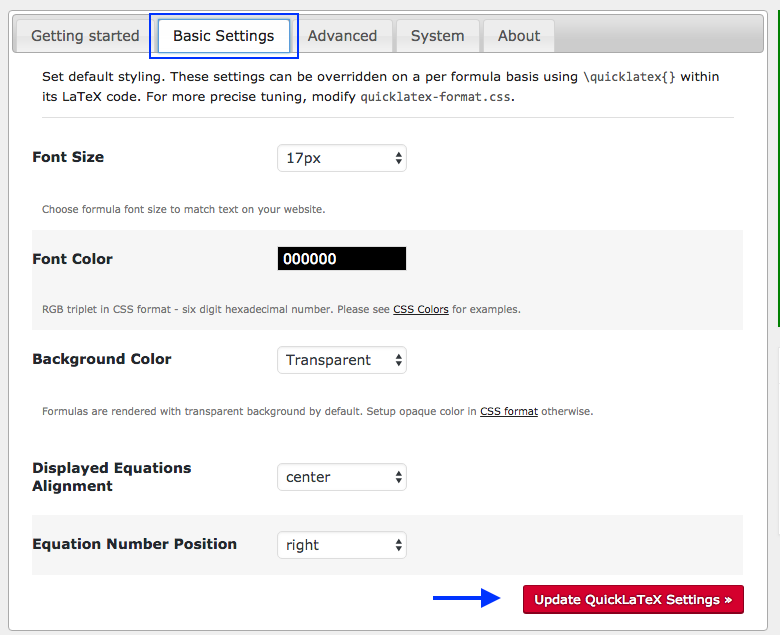The width and height of the screenshot is (780, 635).
Task: Click the blue arrow pointing to Update
Action: (x=466, y=599)
